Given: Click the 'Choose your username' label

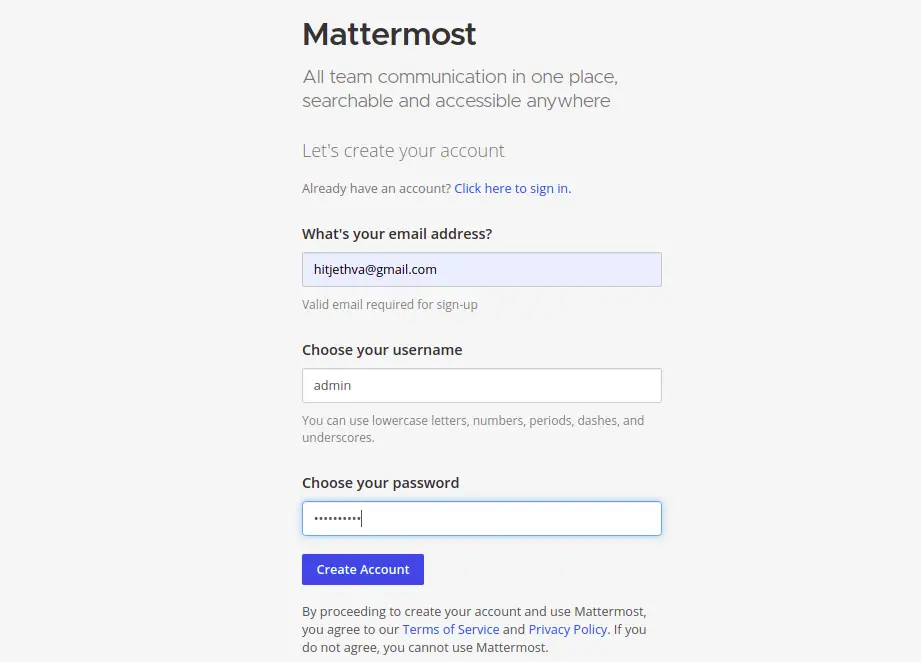Looking at the screenshot, I should click(x=382, y=350).
